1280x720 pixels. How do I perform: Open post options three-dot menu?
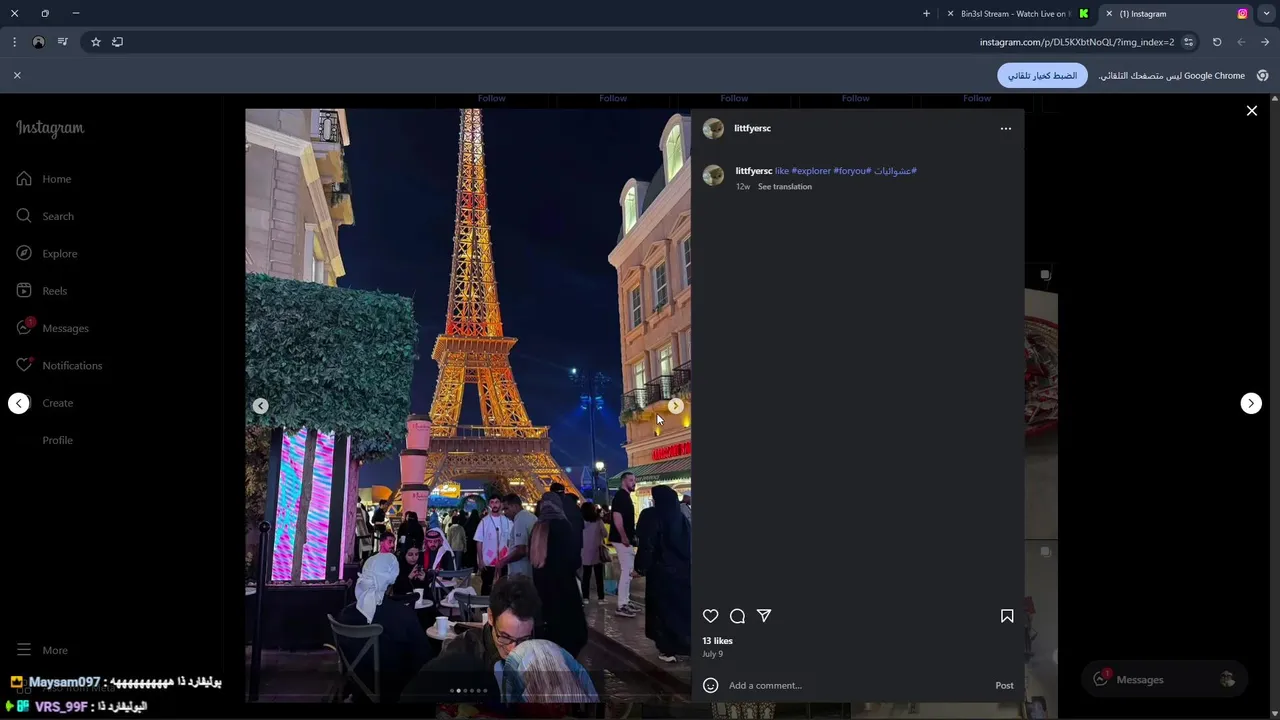(x=1006, y=128)
